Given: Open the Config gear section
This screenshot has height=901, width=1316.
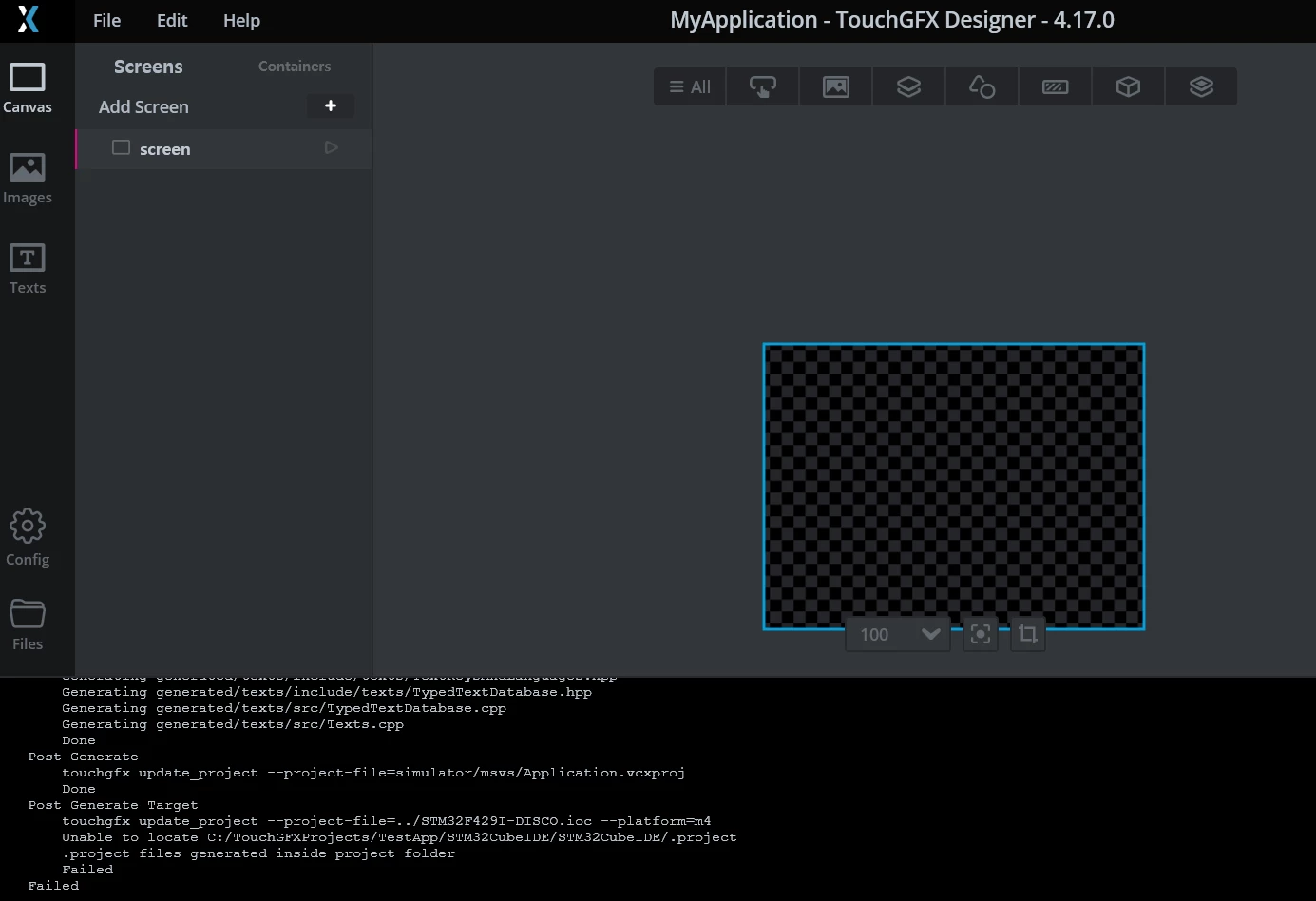Looking at the screenshot, I should 28,538.
